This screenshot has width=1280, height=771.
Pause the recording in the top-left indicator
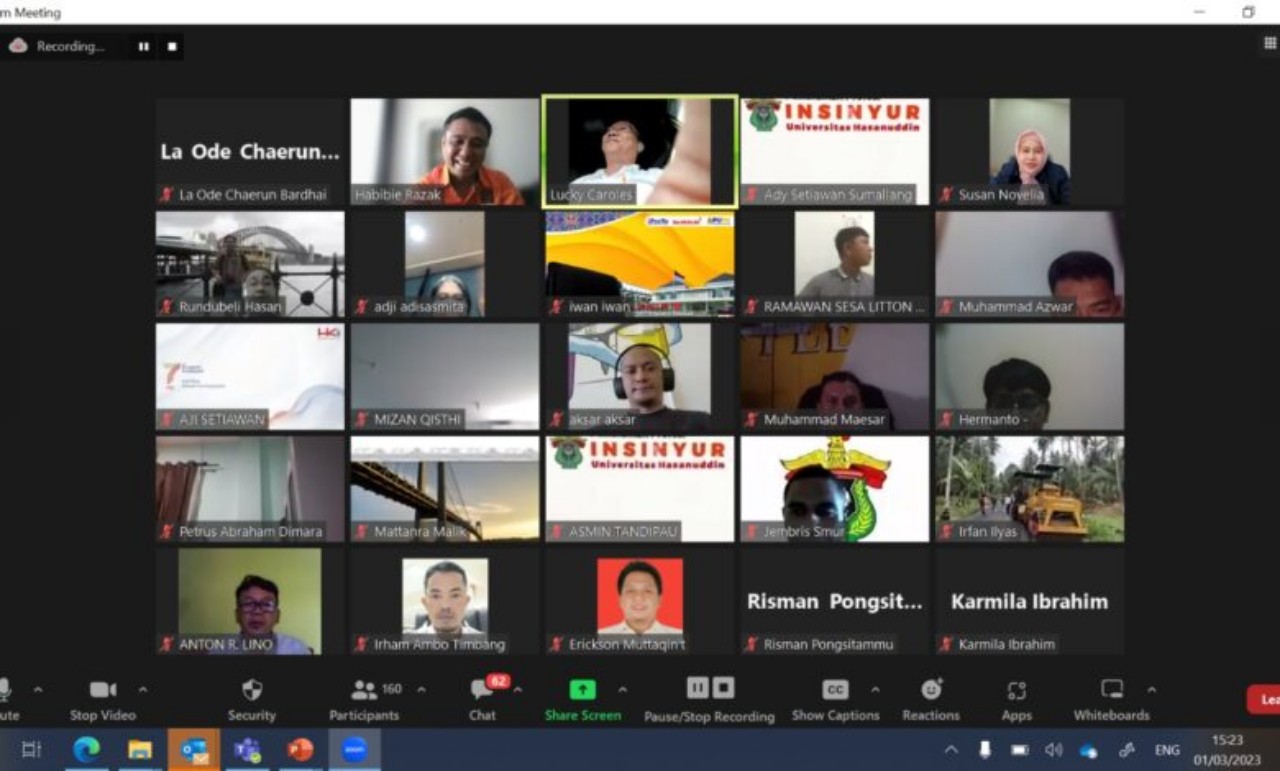144,46
